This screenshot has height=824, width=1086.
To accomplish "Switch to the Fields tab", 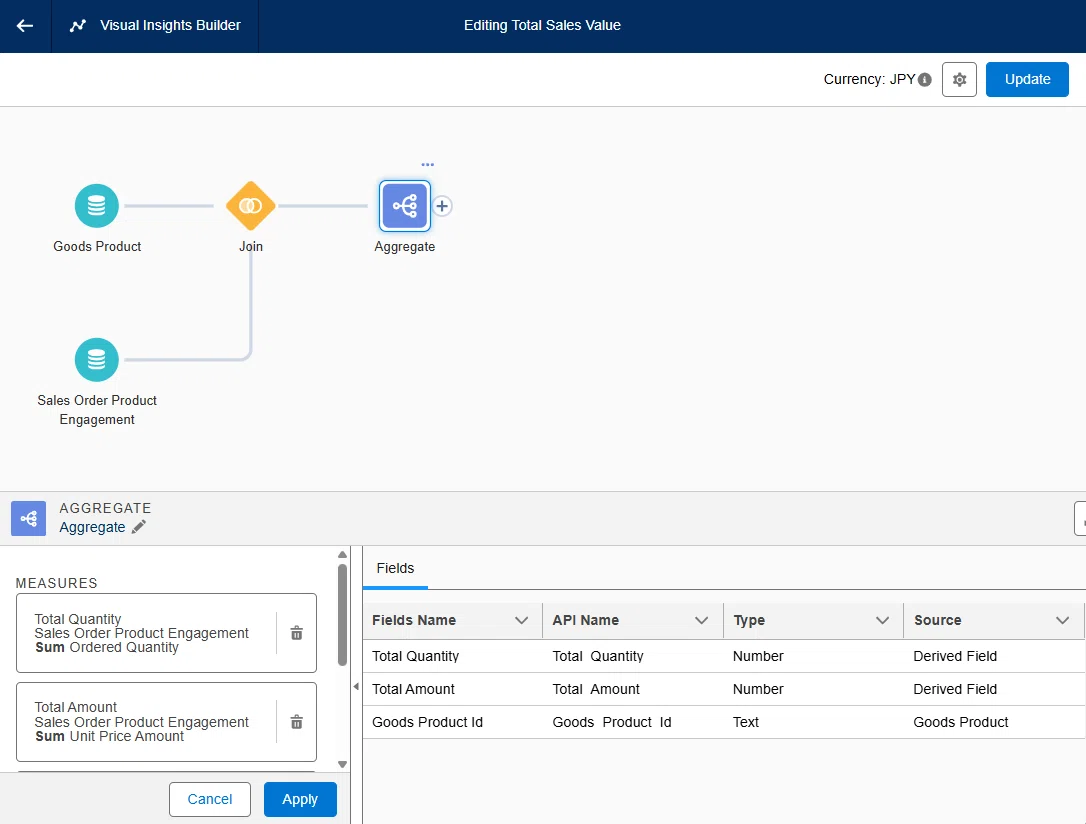I will point(395,568).
